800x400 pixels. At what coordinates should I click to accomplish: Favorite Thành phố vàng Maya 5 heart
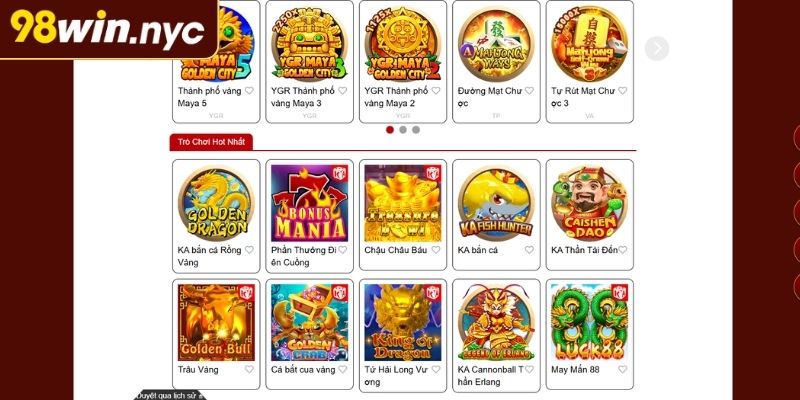(x=249, y=91)
